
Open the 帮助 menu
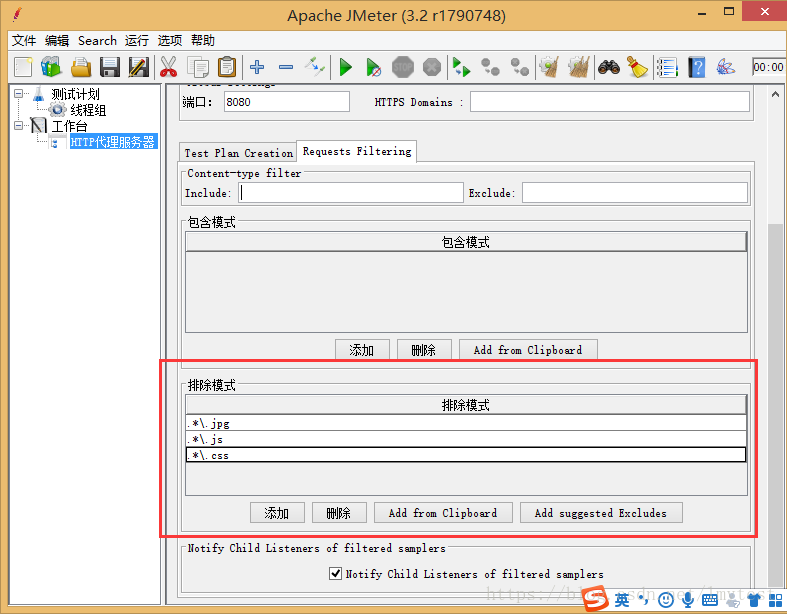pos(203,40)
